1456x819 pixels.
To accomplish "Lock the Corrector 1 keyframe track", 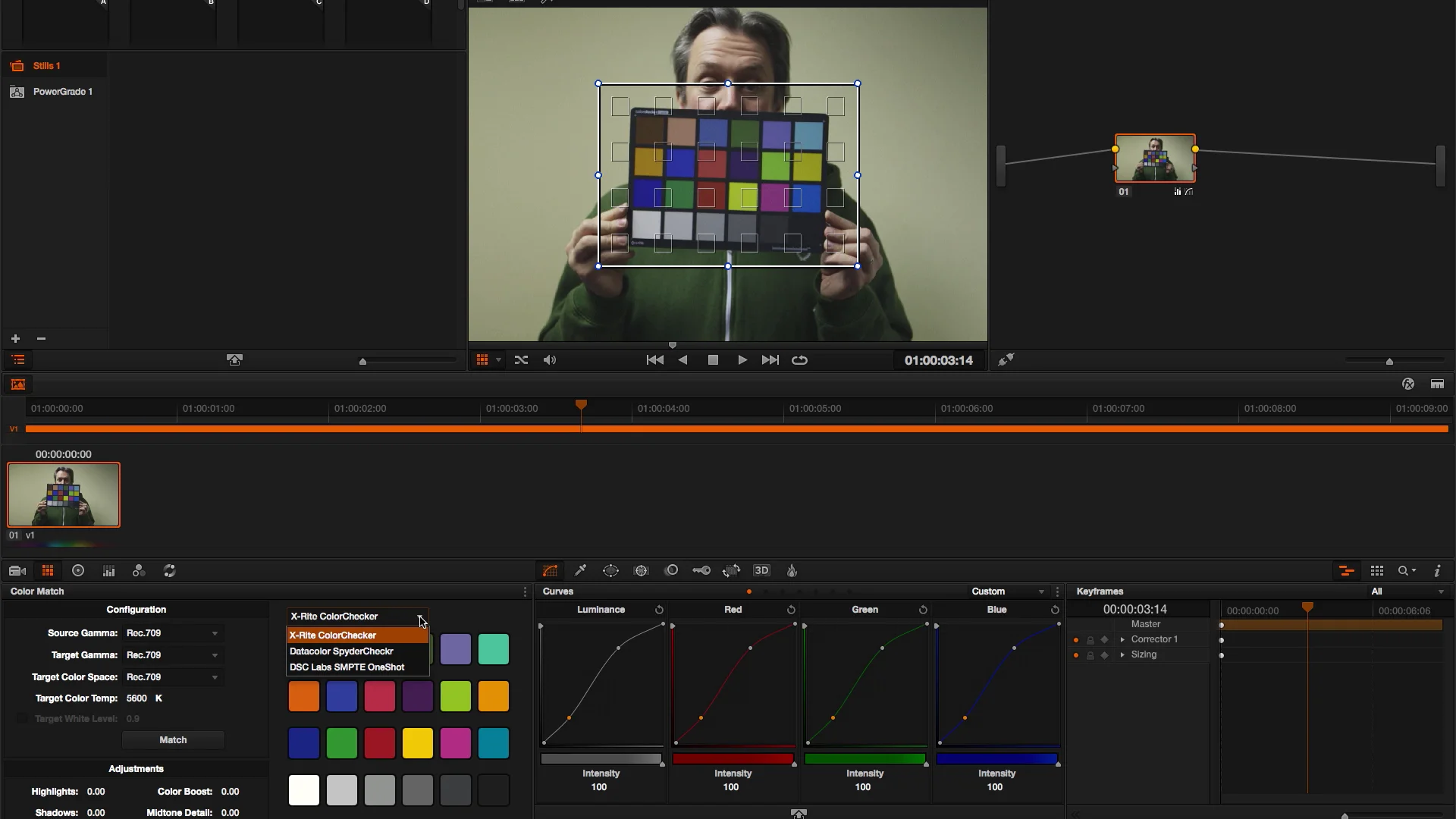I will (1091, 639).
